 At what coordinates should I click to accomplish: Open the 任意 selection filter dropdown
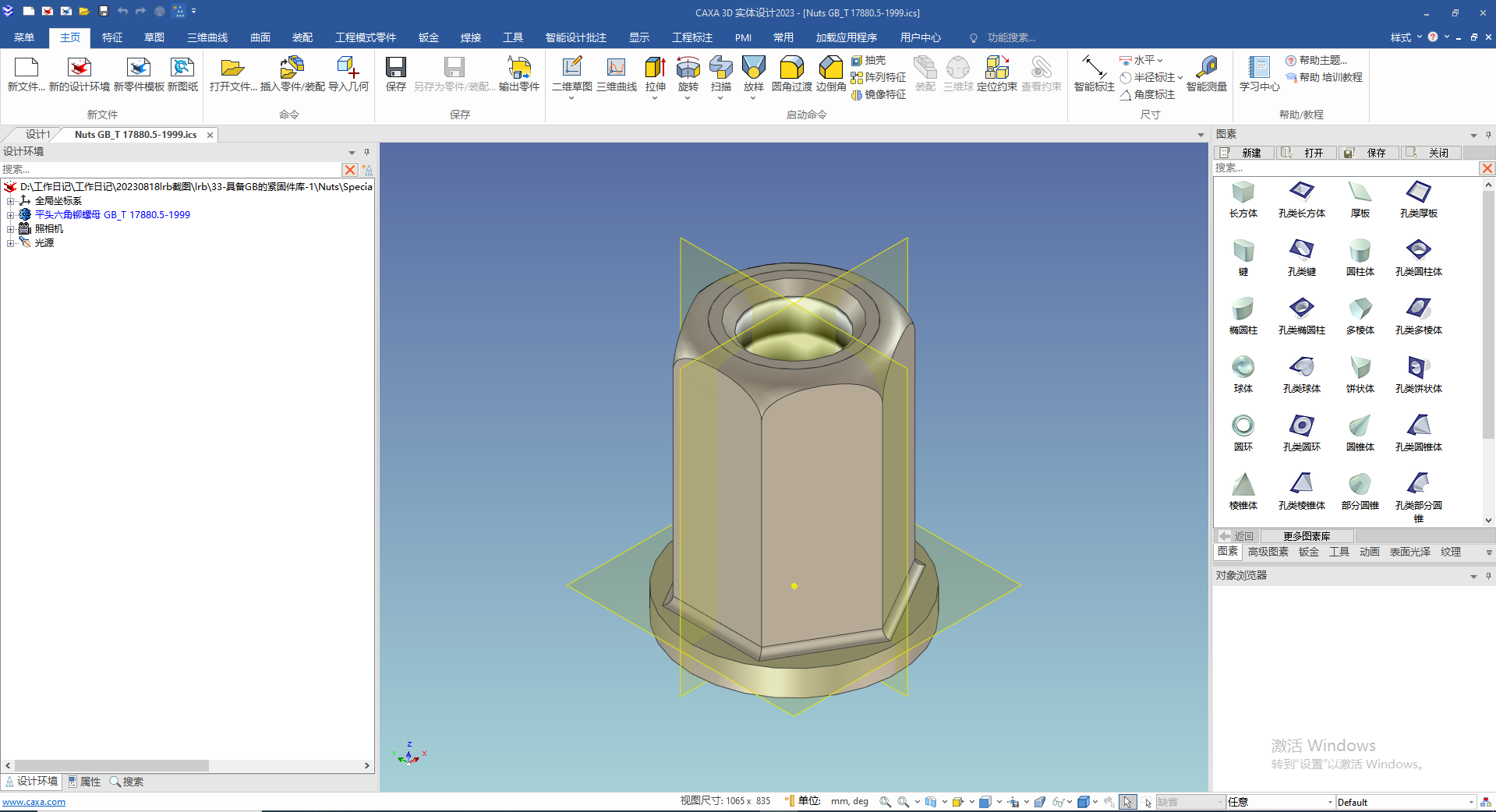1330,803
